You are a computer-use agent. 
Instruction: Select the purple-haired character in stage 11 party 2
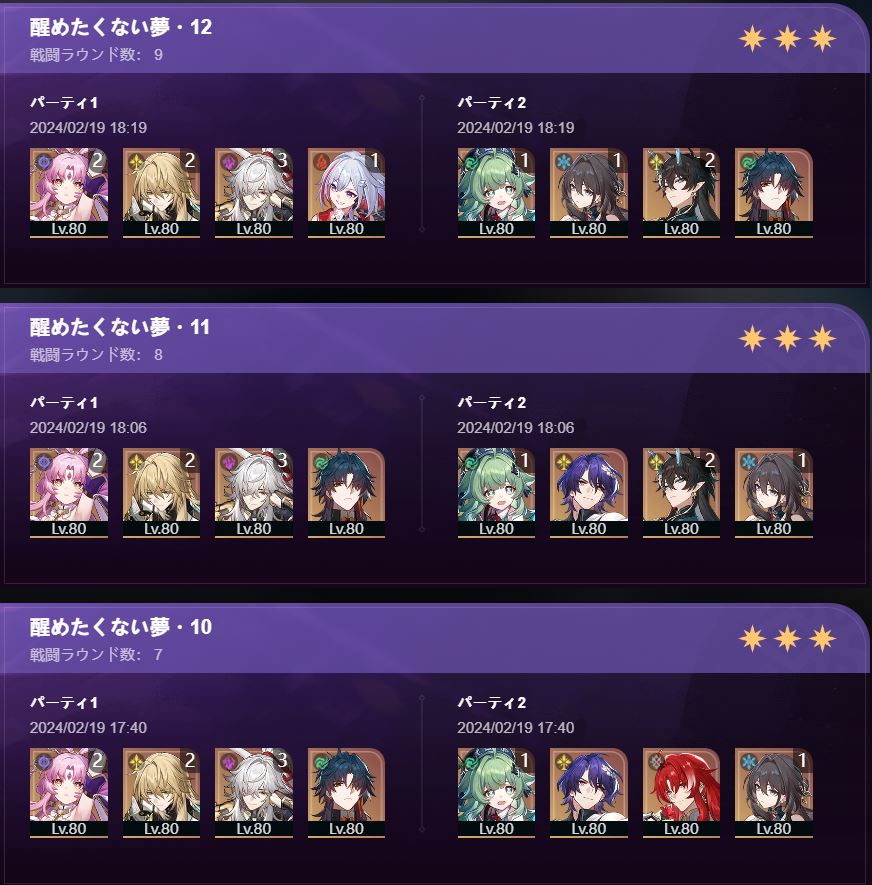[x=589, y=493]
